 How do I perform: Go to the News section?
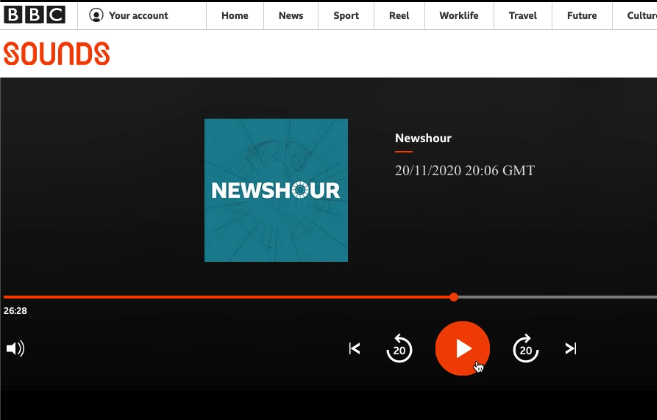[x=291, y=16]
